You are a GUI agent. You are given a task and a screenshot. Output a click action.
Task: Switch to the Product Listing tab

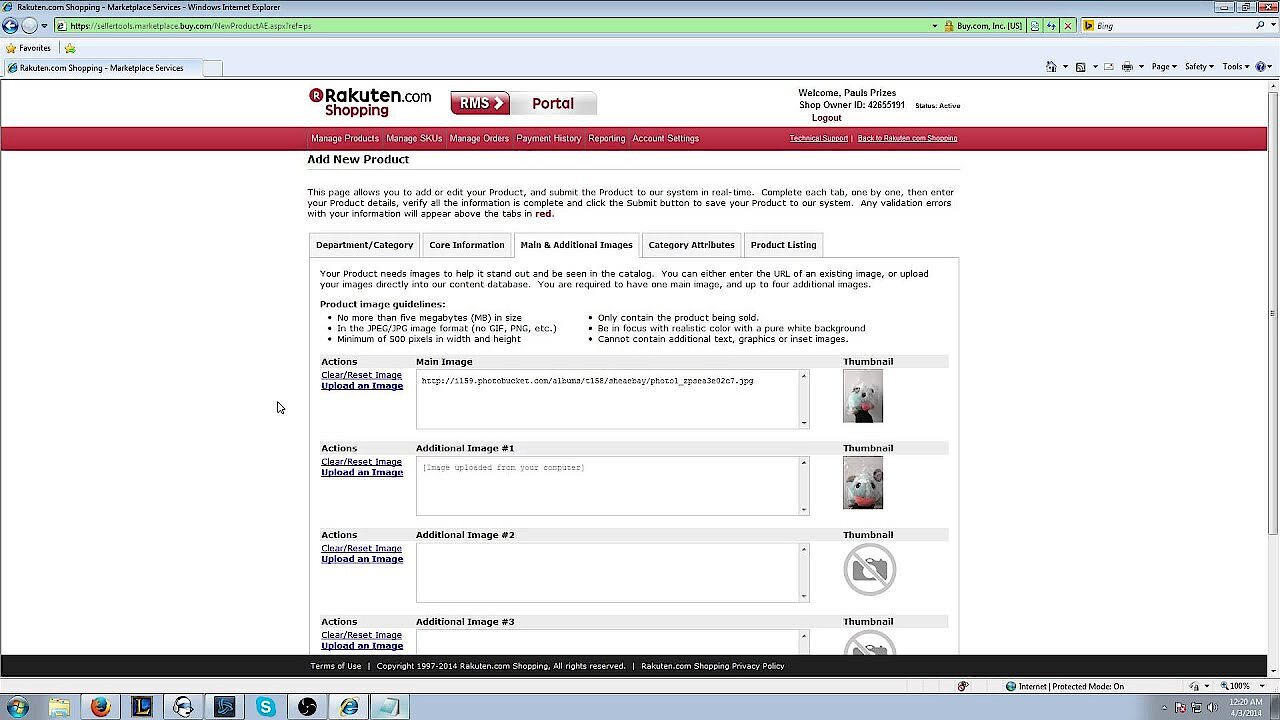pyautogui.click(x=783, y=245)
